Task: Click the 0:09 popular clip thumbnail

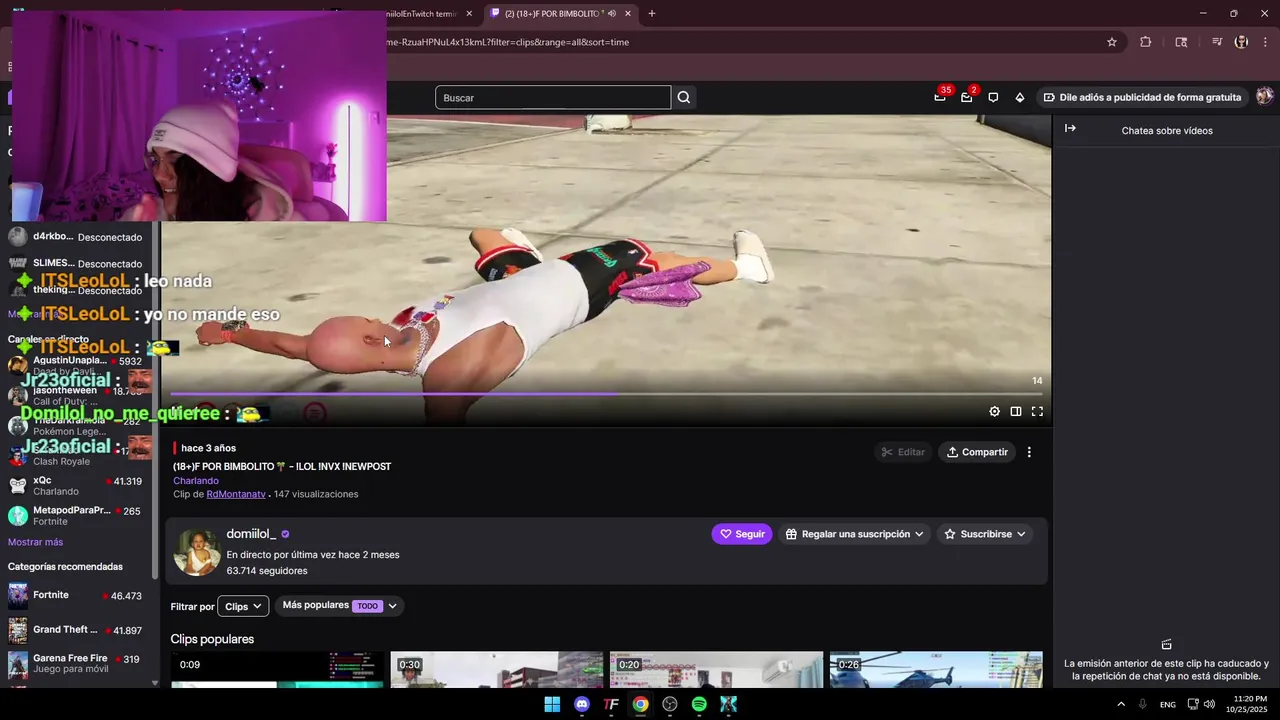Action: click(x=277, y=670)
